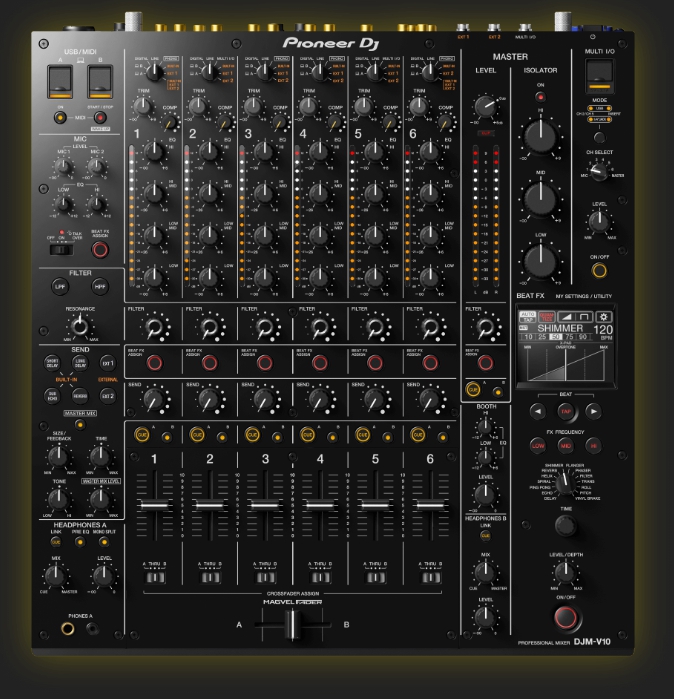Click the filter RESONANCE knob
Screen dimensions: 674x699
click(x=80, y=326)
